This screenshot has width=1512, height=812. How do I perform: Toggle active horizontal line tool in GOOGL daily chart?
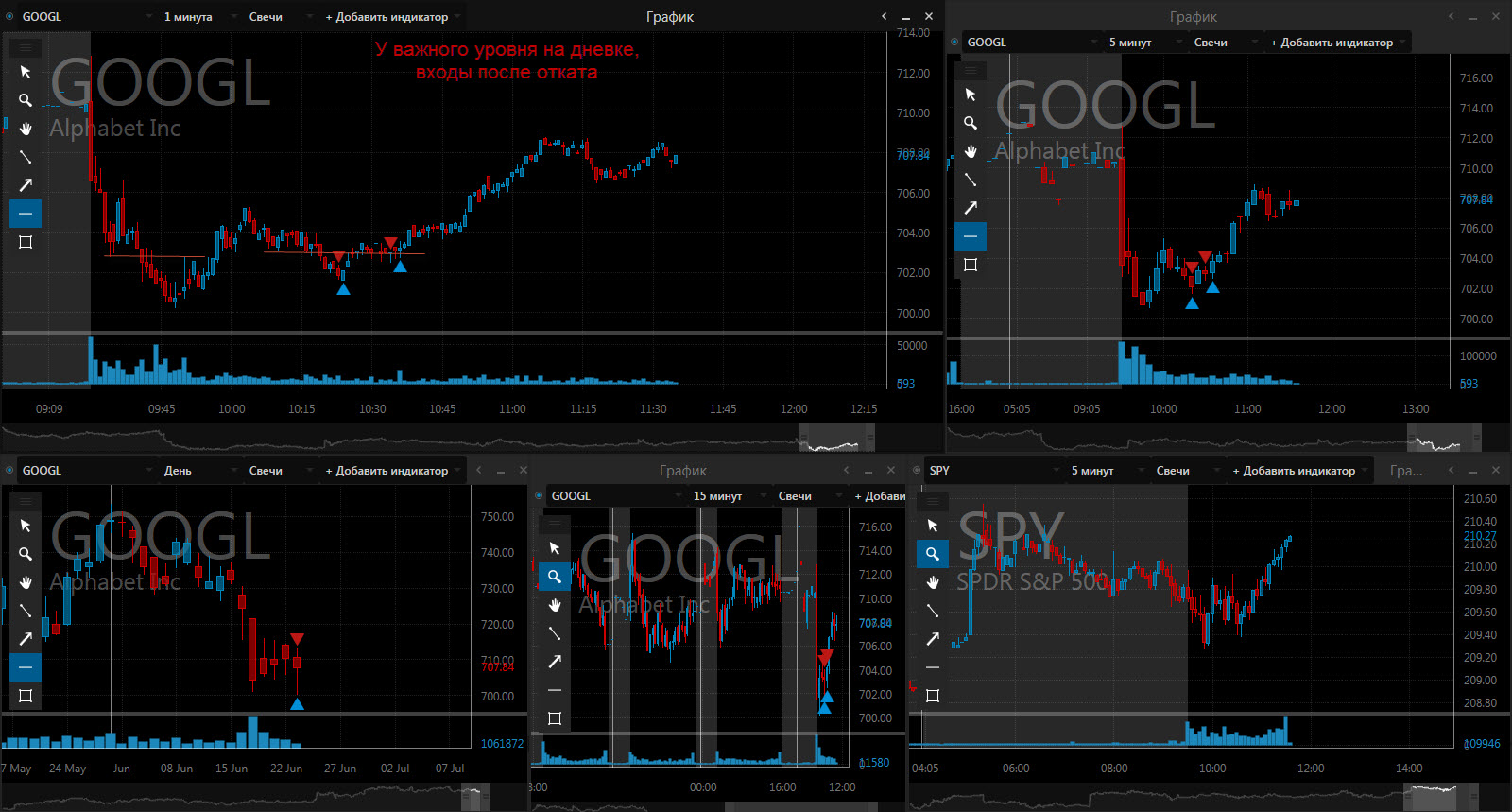click(26, 667)
